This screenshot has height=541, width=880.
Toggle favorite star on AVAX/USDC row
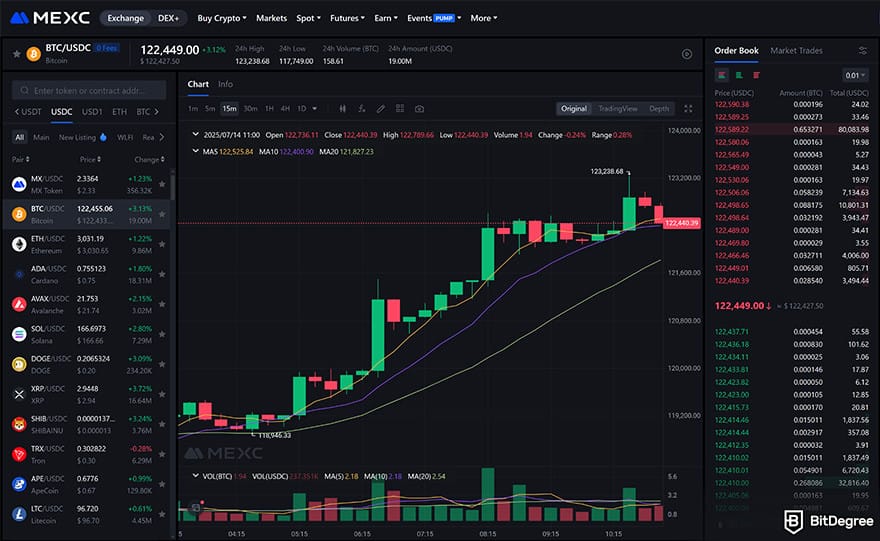click(162, 304)
